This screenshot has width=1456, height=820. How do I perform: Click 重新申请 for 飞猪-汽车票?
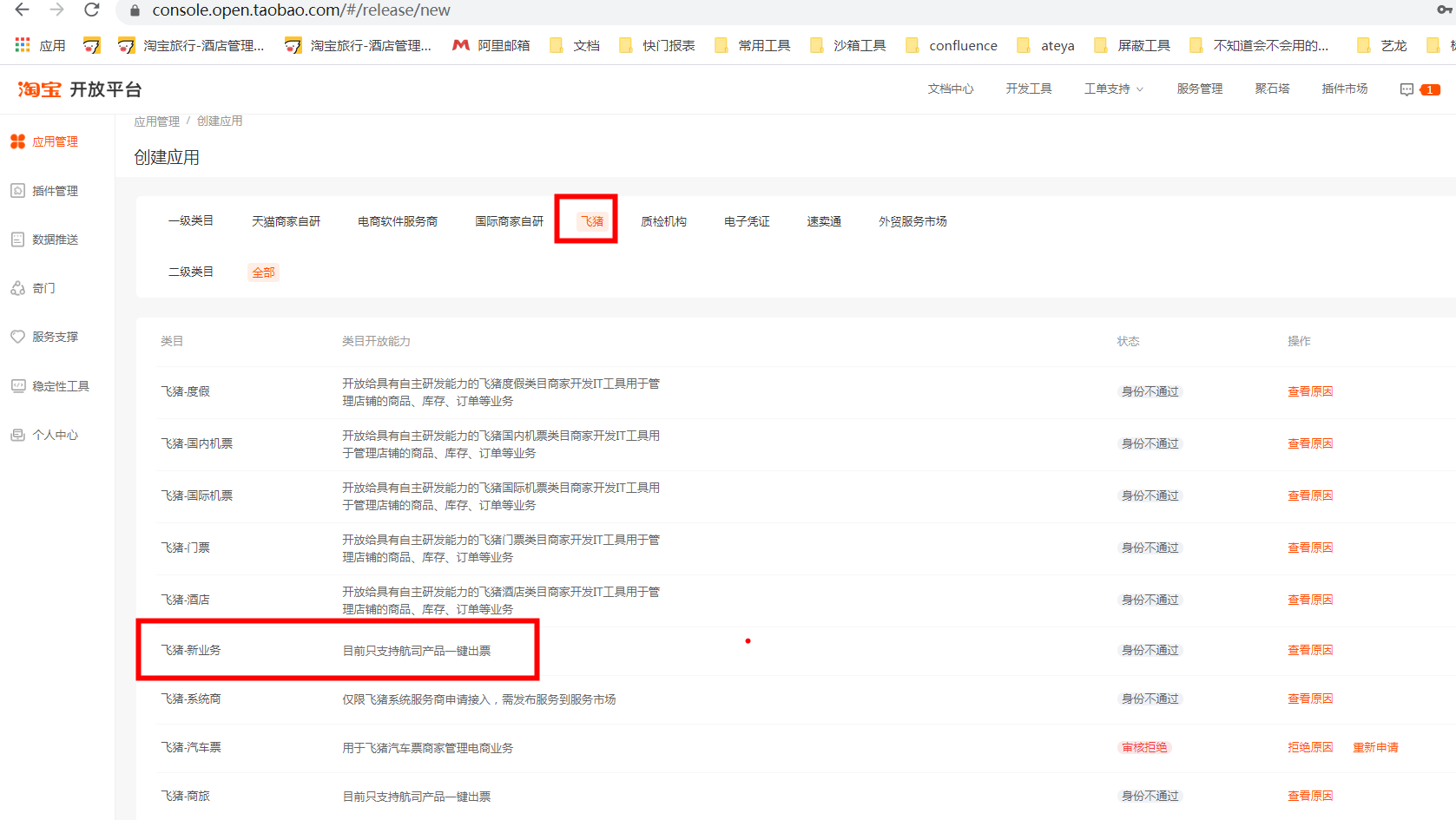(x=1375, y=747)
